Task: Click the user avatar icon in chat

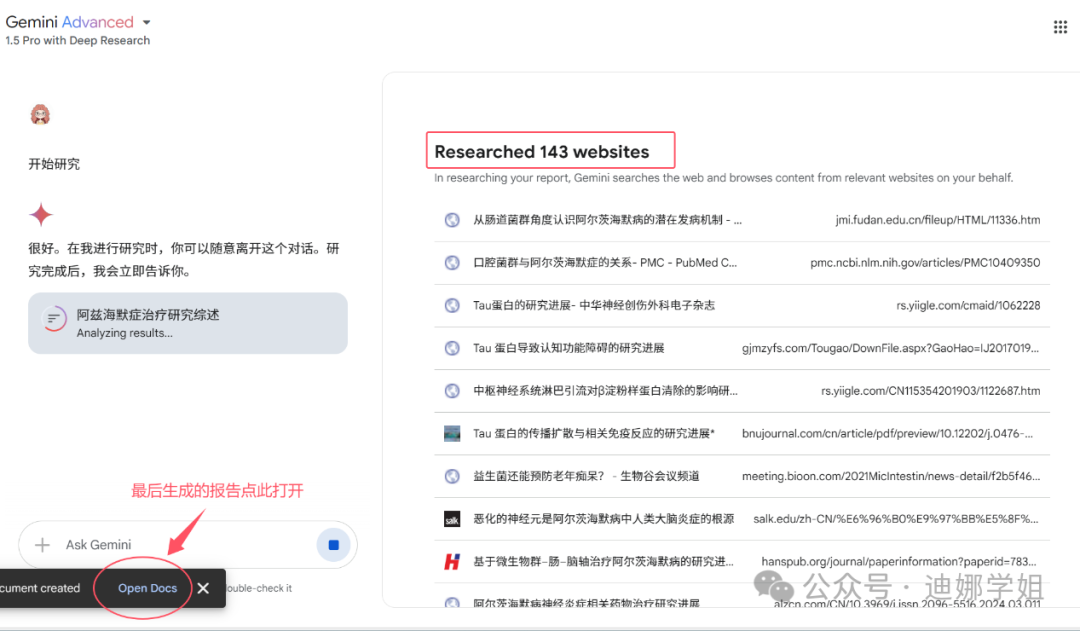Action: [x=41, y=114]
